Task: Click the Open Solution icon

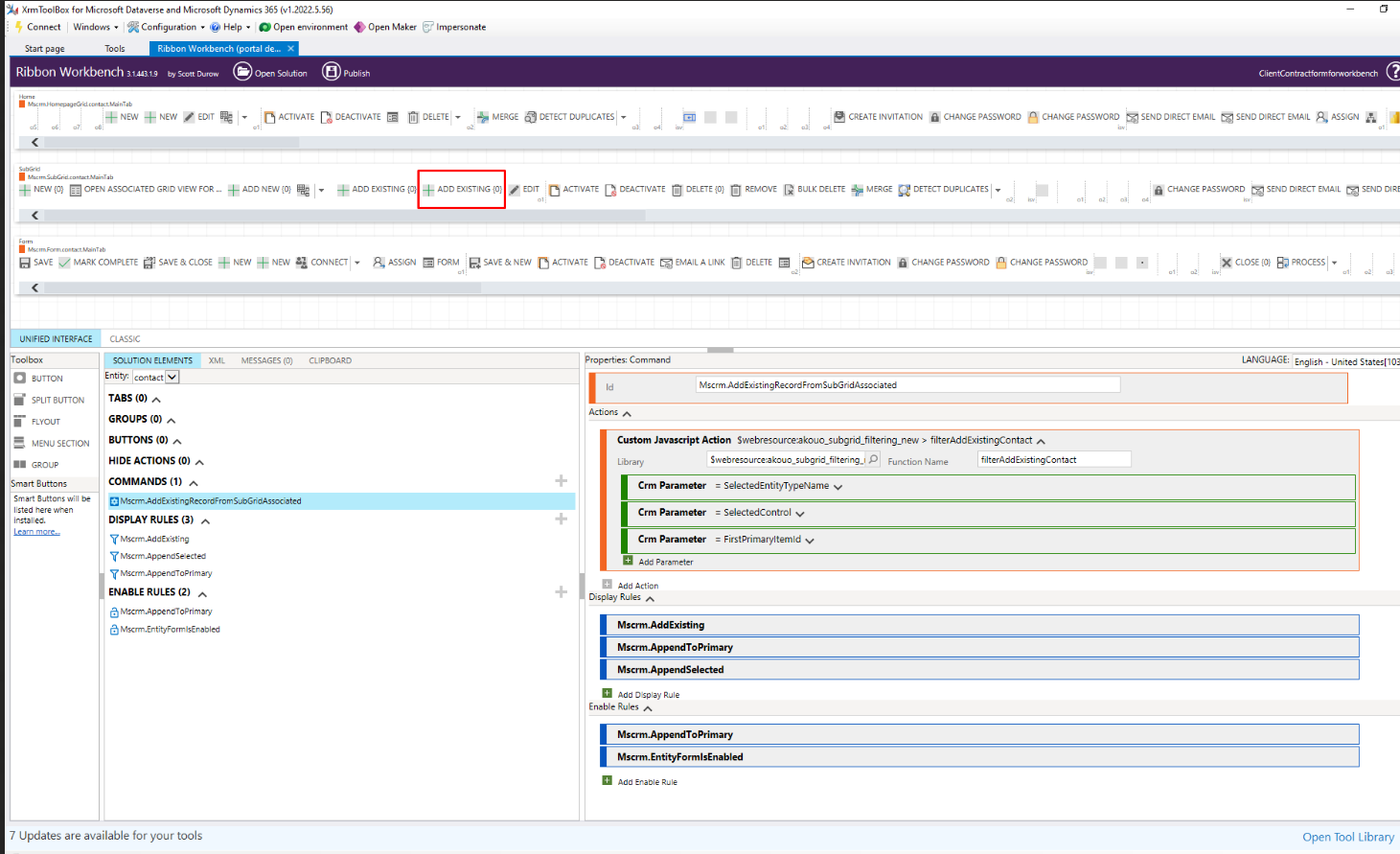Action: point(243,72)
